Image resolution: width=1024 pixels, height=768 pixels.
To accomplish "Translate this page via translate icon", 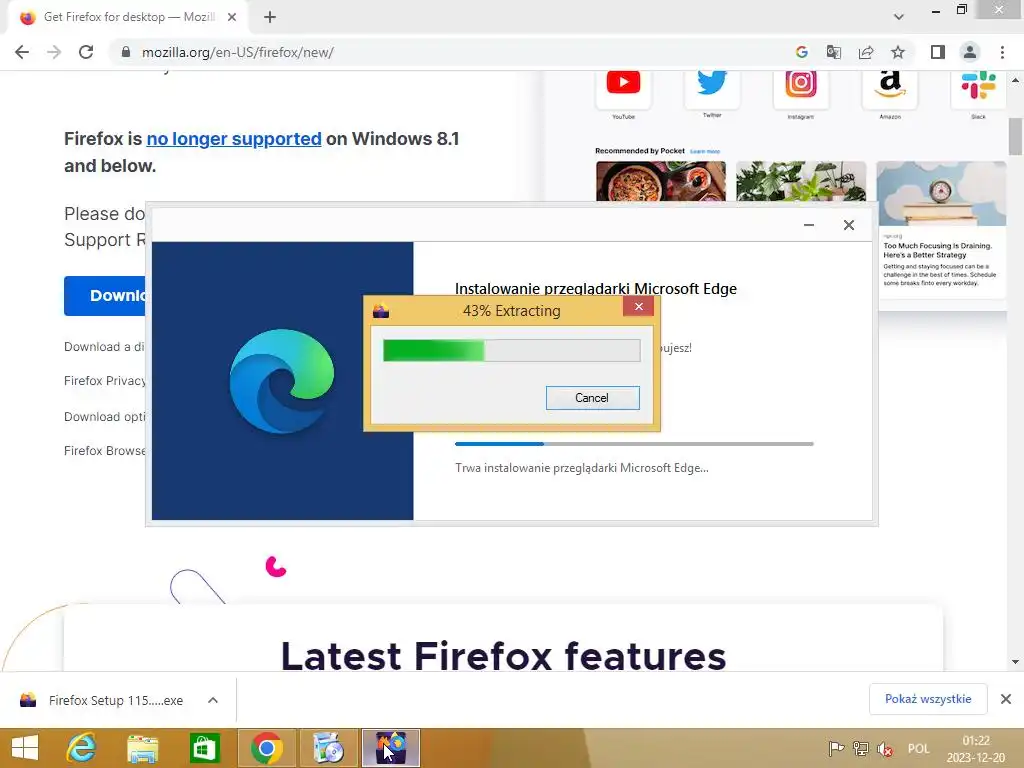I will (x=834, y=52).
